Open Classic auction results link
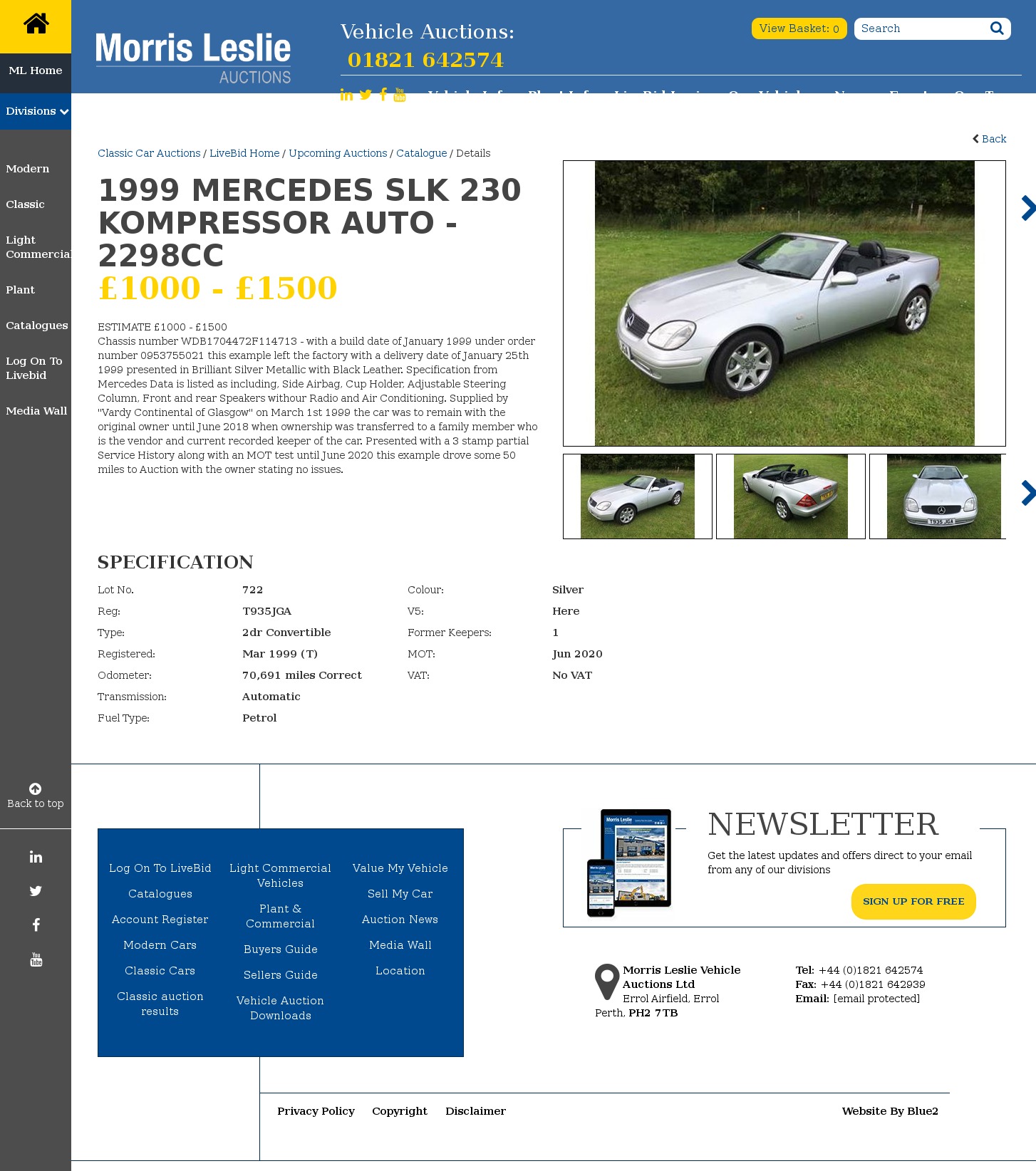This screenshot has height=1171, width=1036. tap(160, 1004)
